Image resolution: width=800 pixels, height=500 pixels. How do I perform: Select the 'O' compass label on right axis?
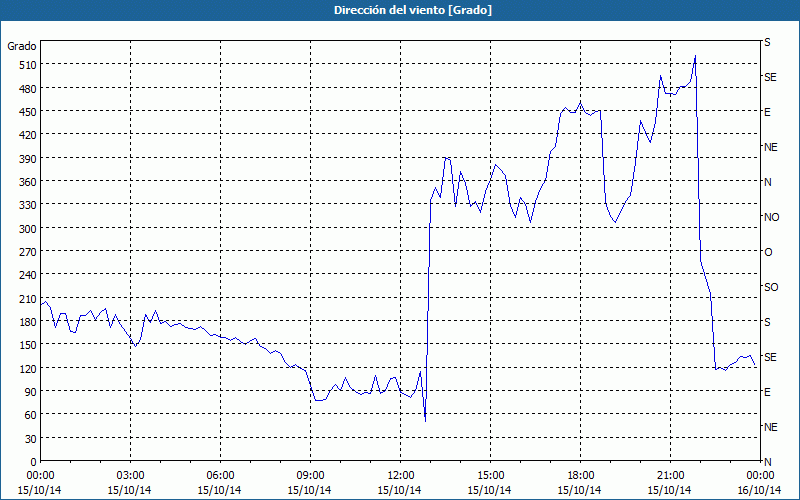click(768, 252)
